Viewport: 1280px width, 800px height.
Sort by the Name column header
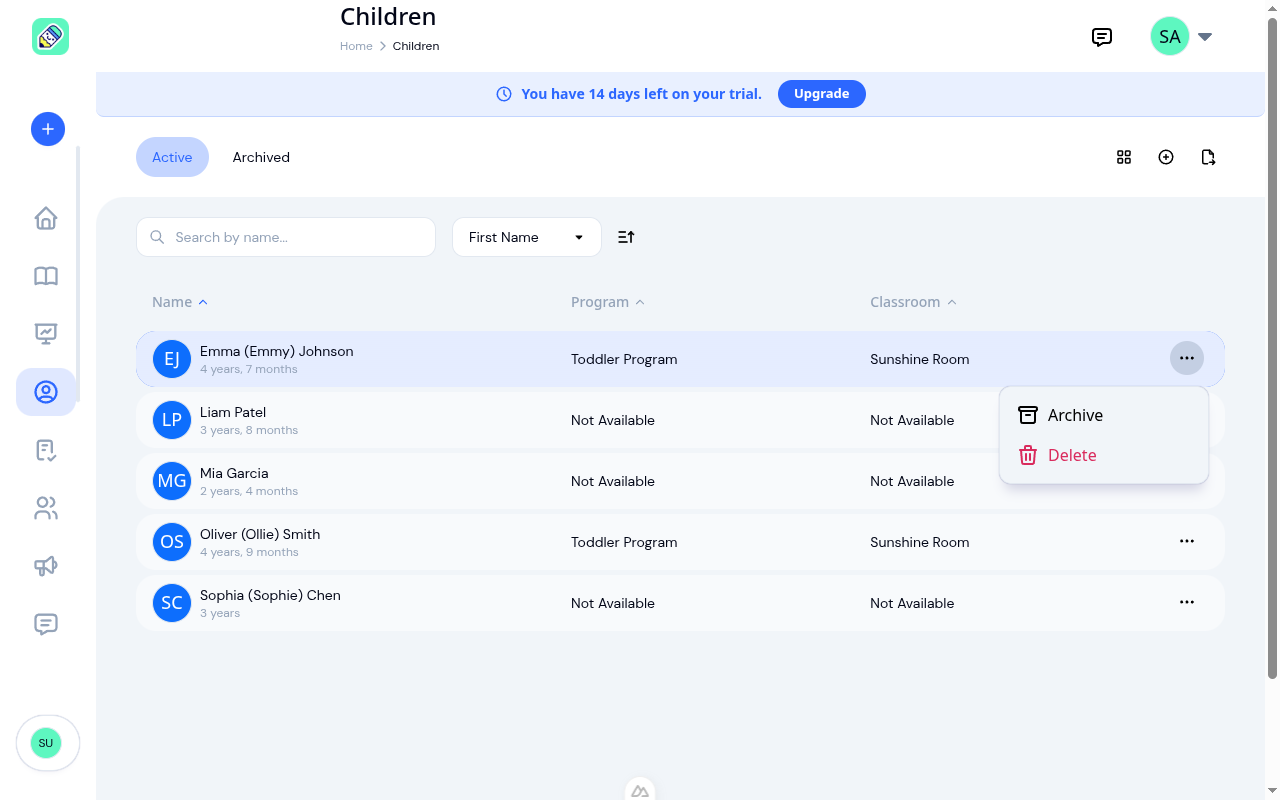pos(180,302)
